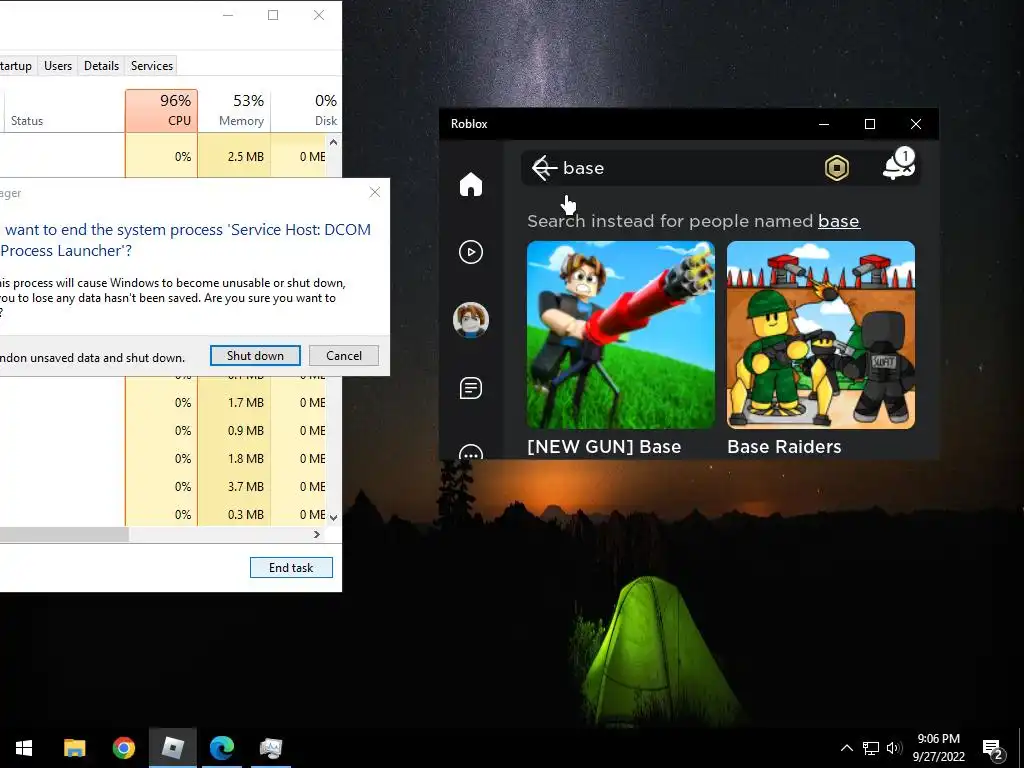Open the Robux coin icon
This screenshot has width=1024, height=768.
pyautogui.click(x=837, y=168)
